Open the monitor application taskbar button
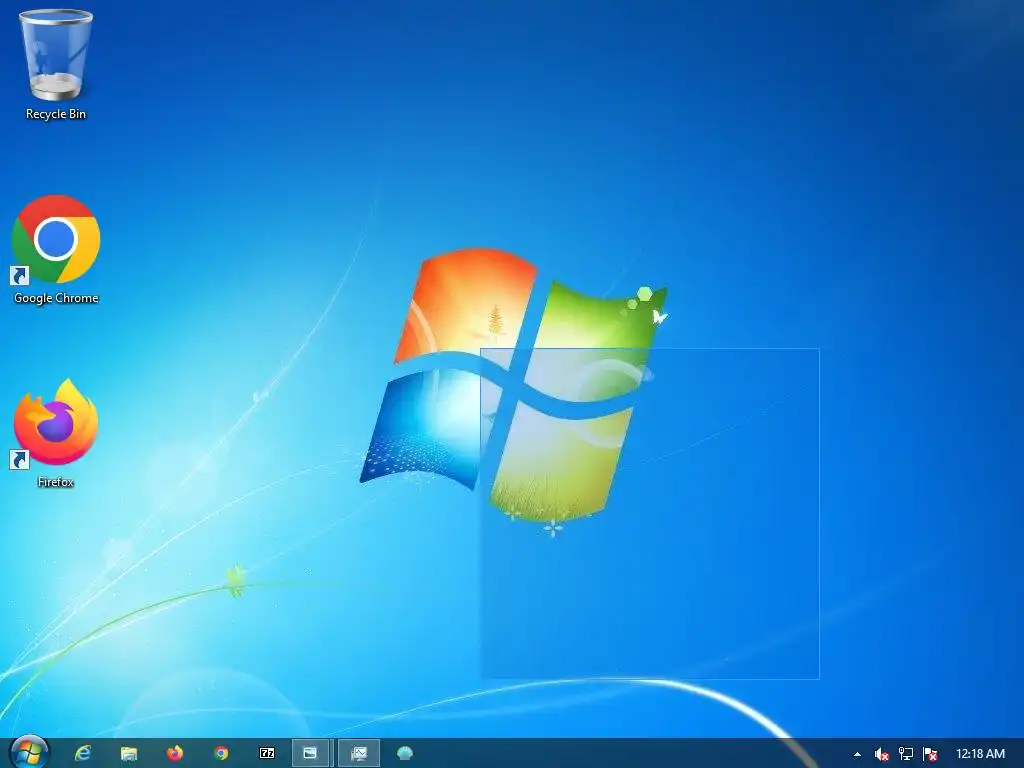The height and width of the screenshot is (768, 1024). pyautogui.click(x=359, y=753)
